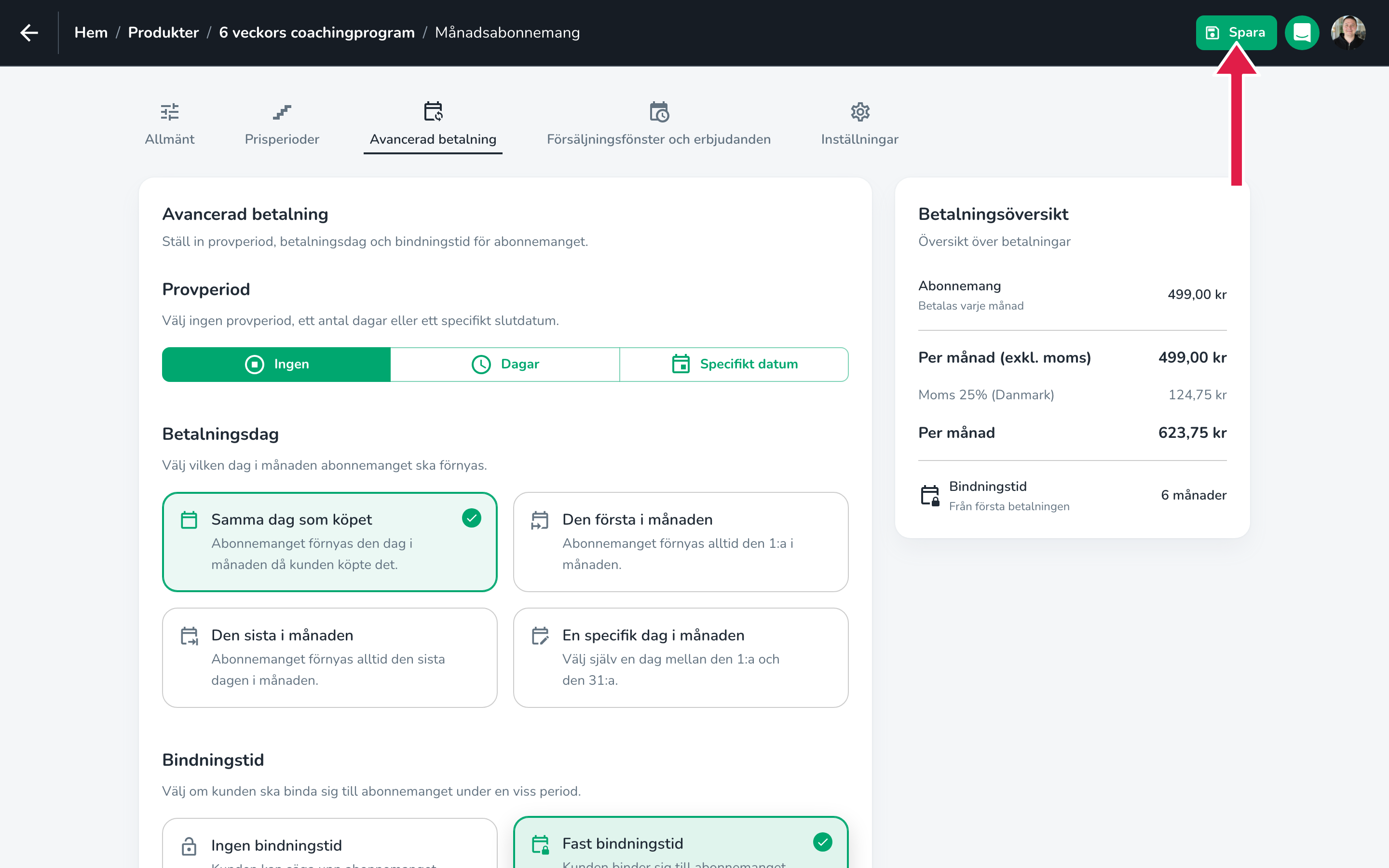Open the chat support bubble icon
1389x868 pixels.
(x=1302, y=33)
